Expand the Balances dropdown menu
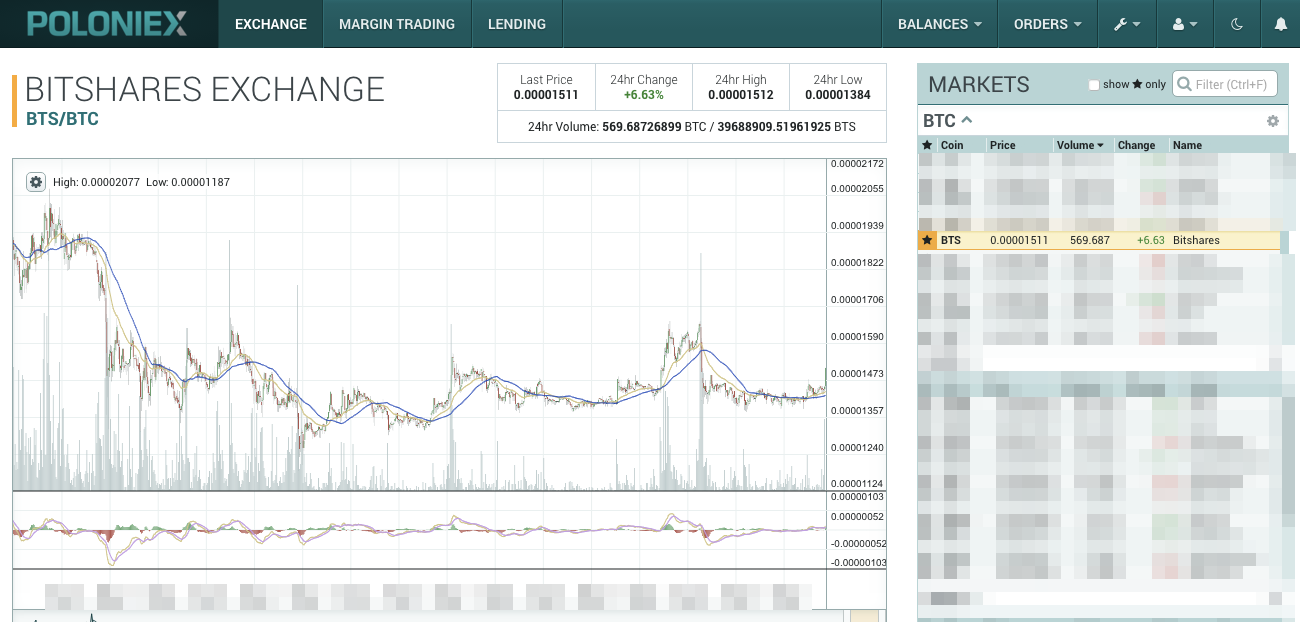The width and height of the screenshot is (1300, 622). coord(940,24)
